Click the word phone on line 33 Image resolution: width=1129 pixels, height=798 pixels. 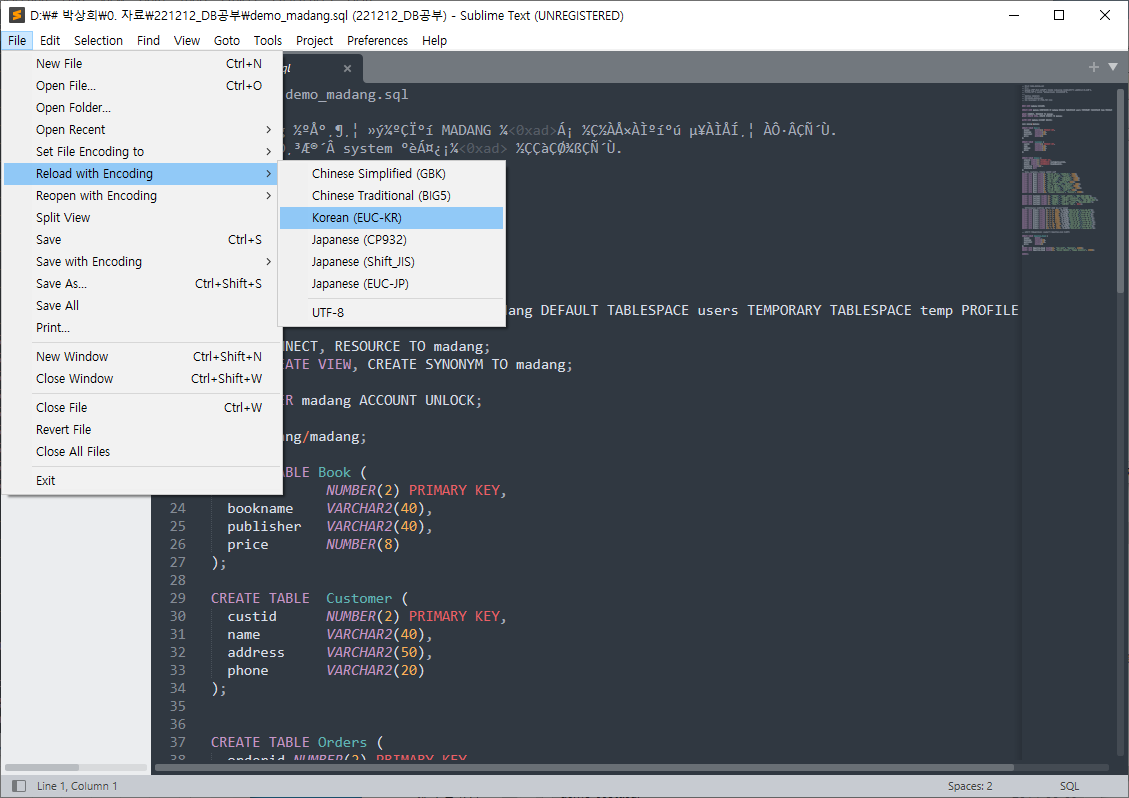(248, 670)
